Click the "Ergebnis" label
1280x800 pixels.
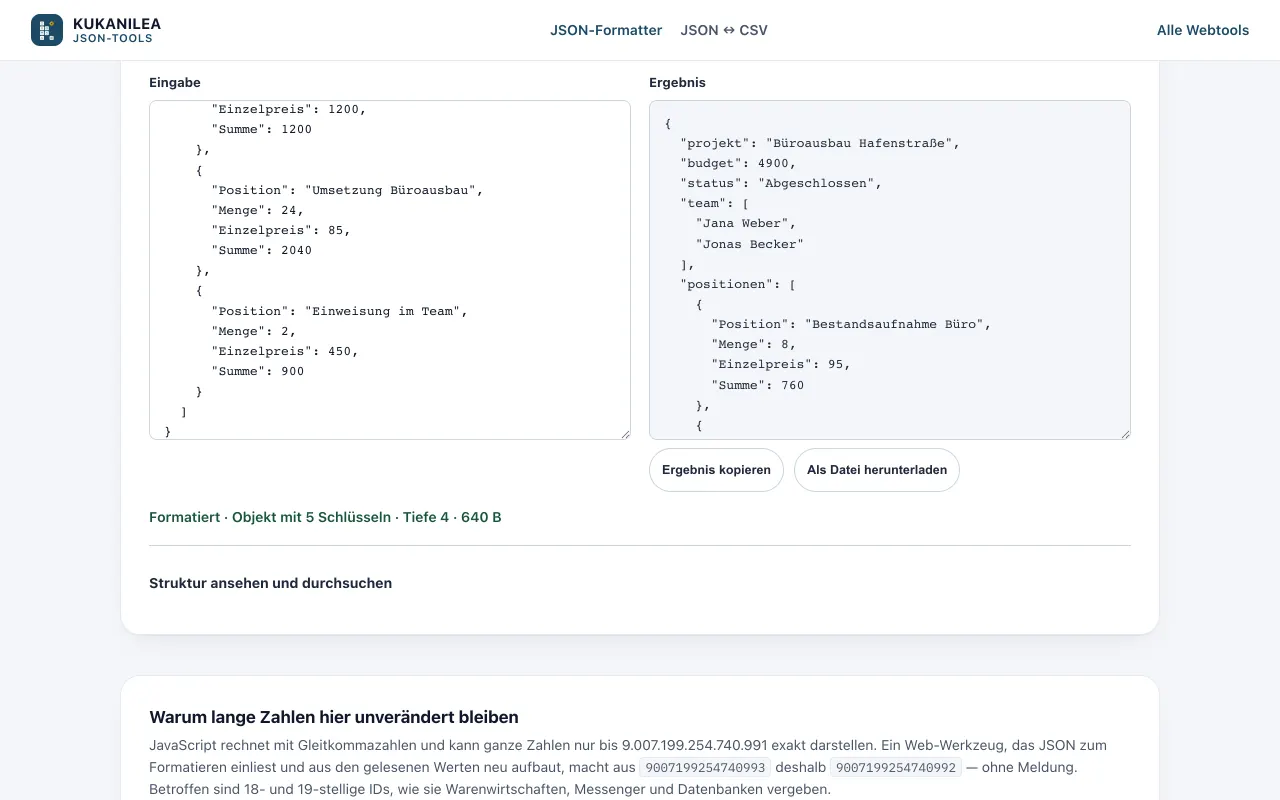(677, 83)
